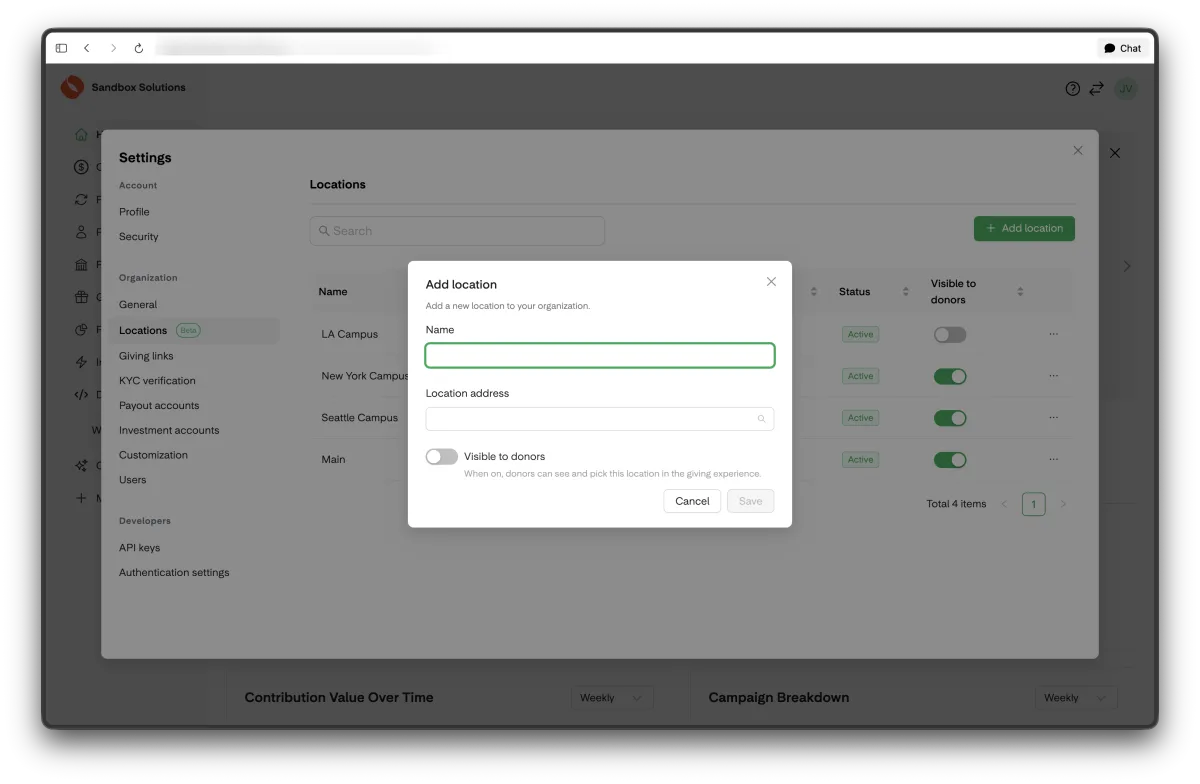This screenshot has height=784, width=1200.
Task: Click the X at the far right of the page
Action: coord(1115,153)
